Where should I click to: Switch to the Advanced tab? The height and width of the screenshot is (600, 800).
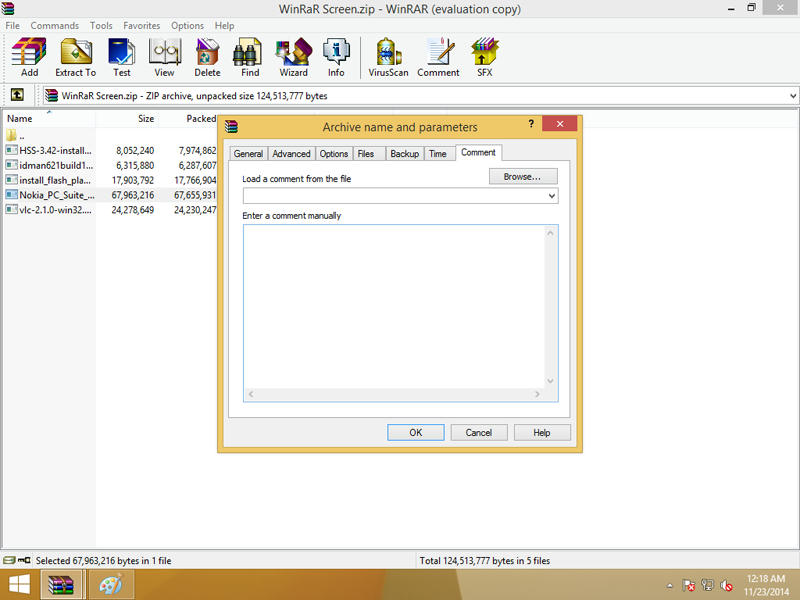(291, 154)
